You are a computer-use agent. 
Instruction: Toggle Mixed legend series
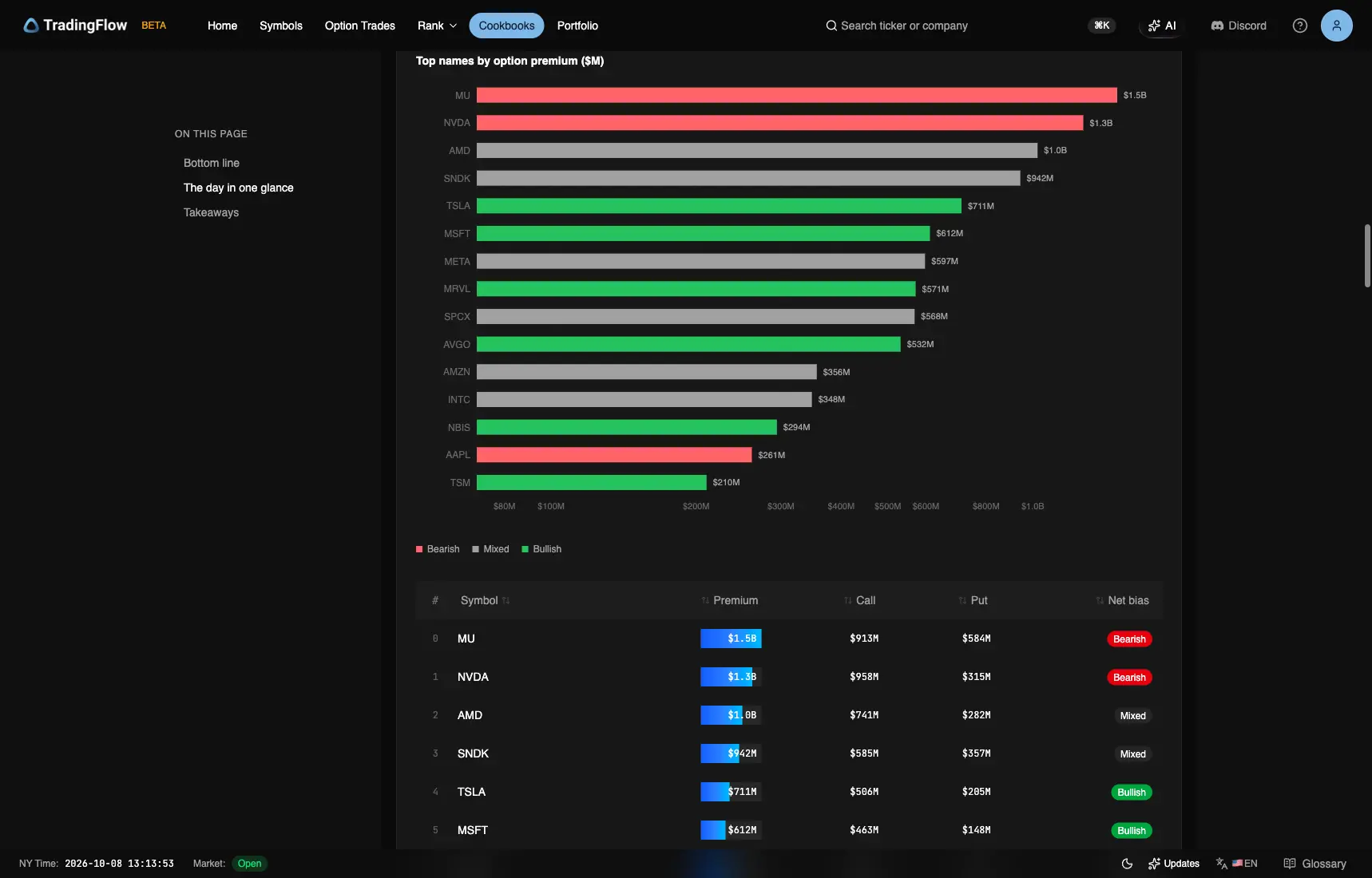click(x=490, y=549)
